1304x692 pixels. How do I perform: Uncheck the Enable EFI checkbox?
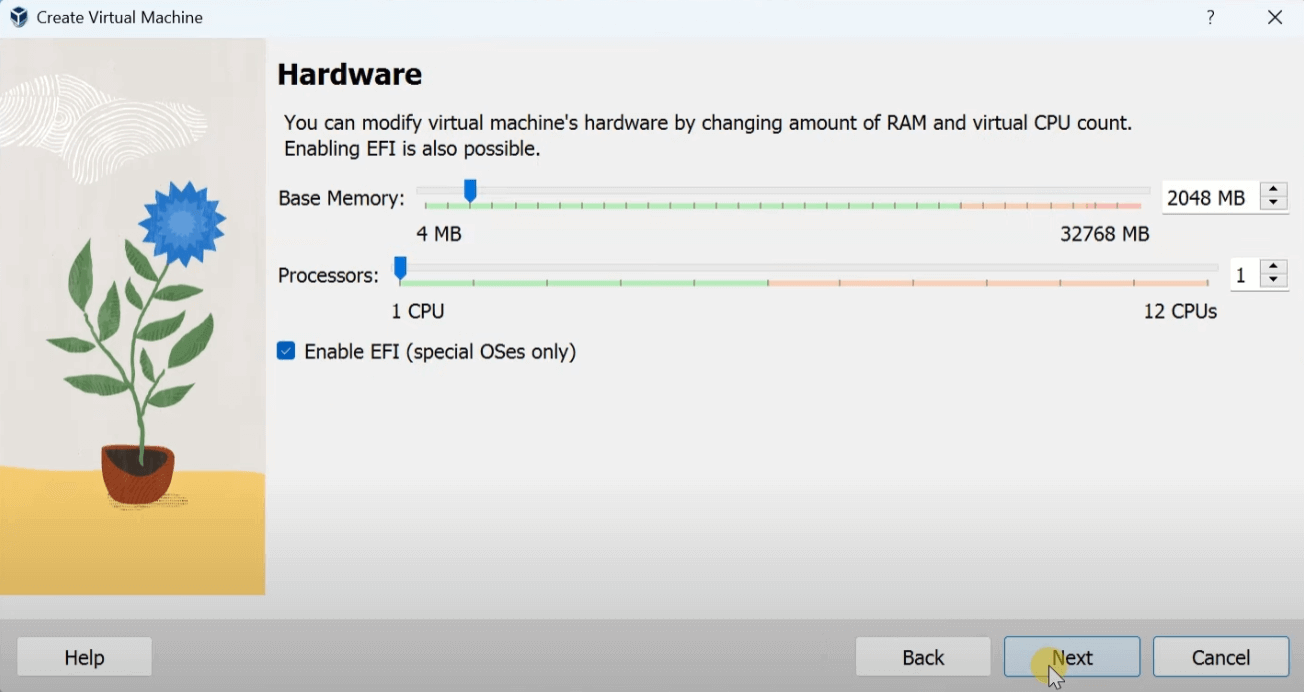tap(286, 351)
